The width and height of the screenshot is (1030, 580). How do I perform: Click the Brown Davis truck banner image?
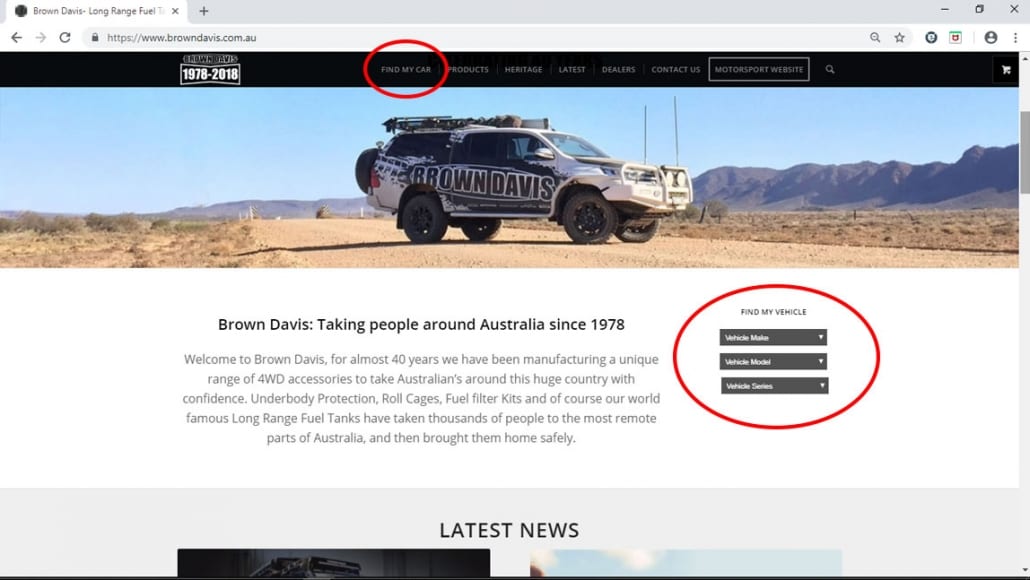click(509, 177)
